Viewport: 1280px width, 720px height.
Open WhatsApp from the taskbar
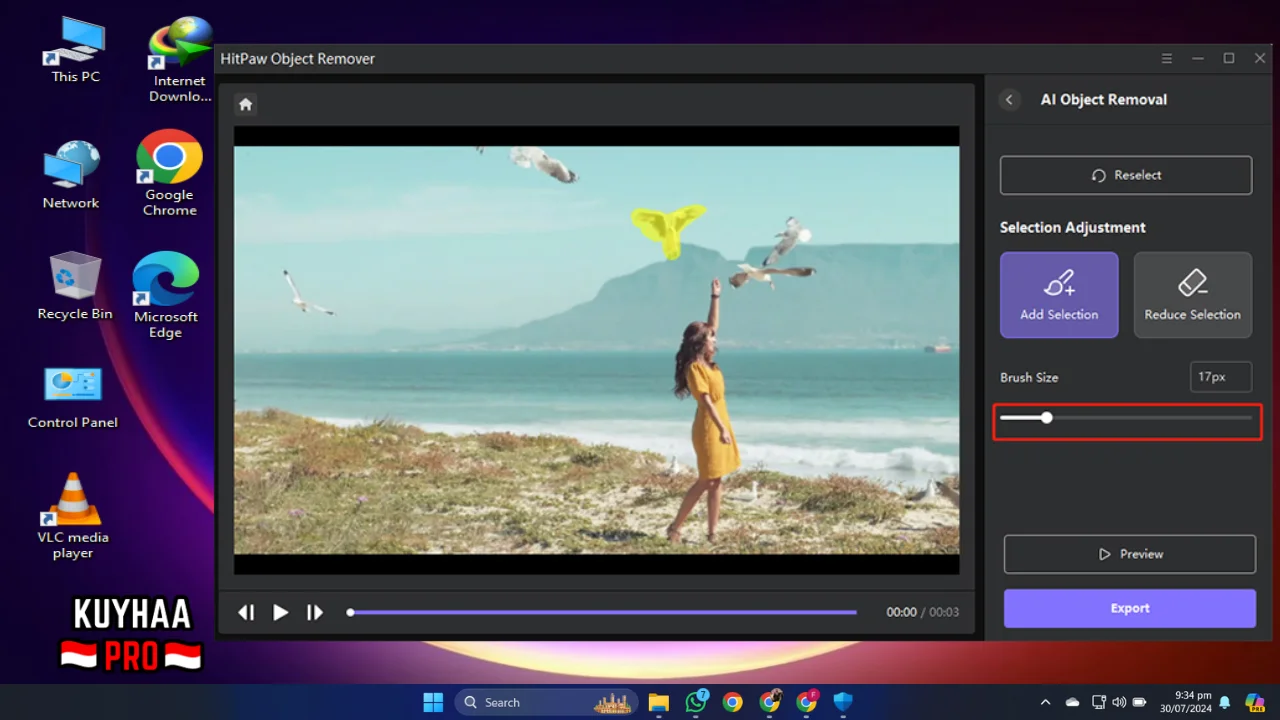696,702
